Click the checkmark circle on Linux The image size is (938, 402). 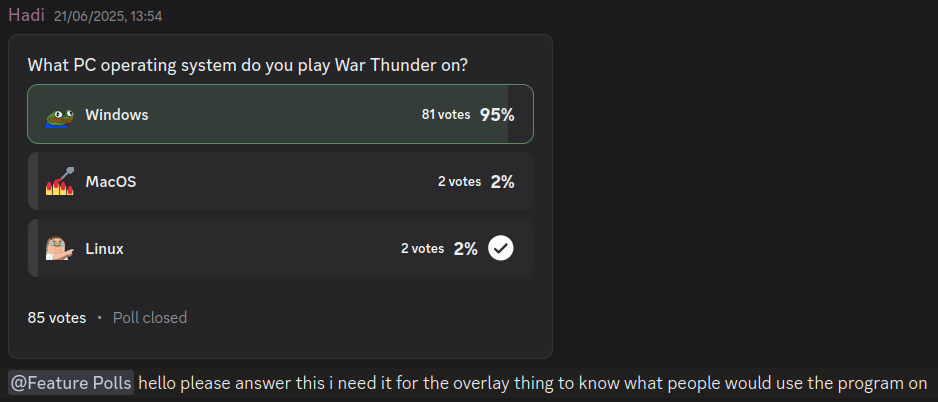pyautogui.click(x=501, y=248)
